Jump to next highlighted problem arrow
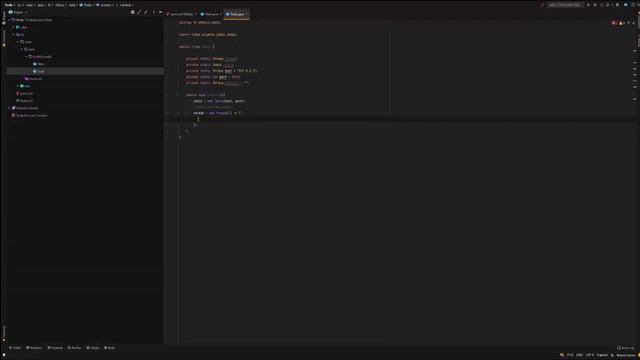Image resolution: width=640 pixels, height=360 pixels. (633, 23)
